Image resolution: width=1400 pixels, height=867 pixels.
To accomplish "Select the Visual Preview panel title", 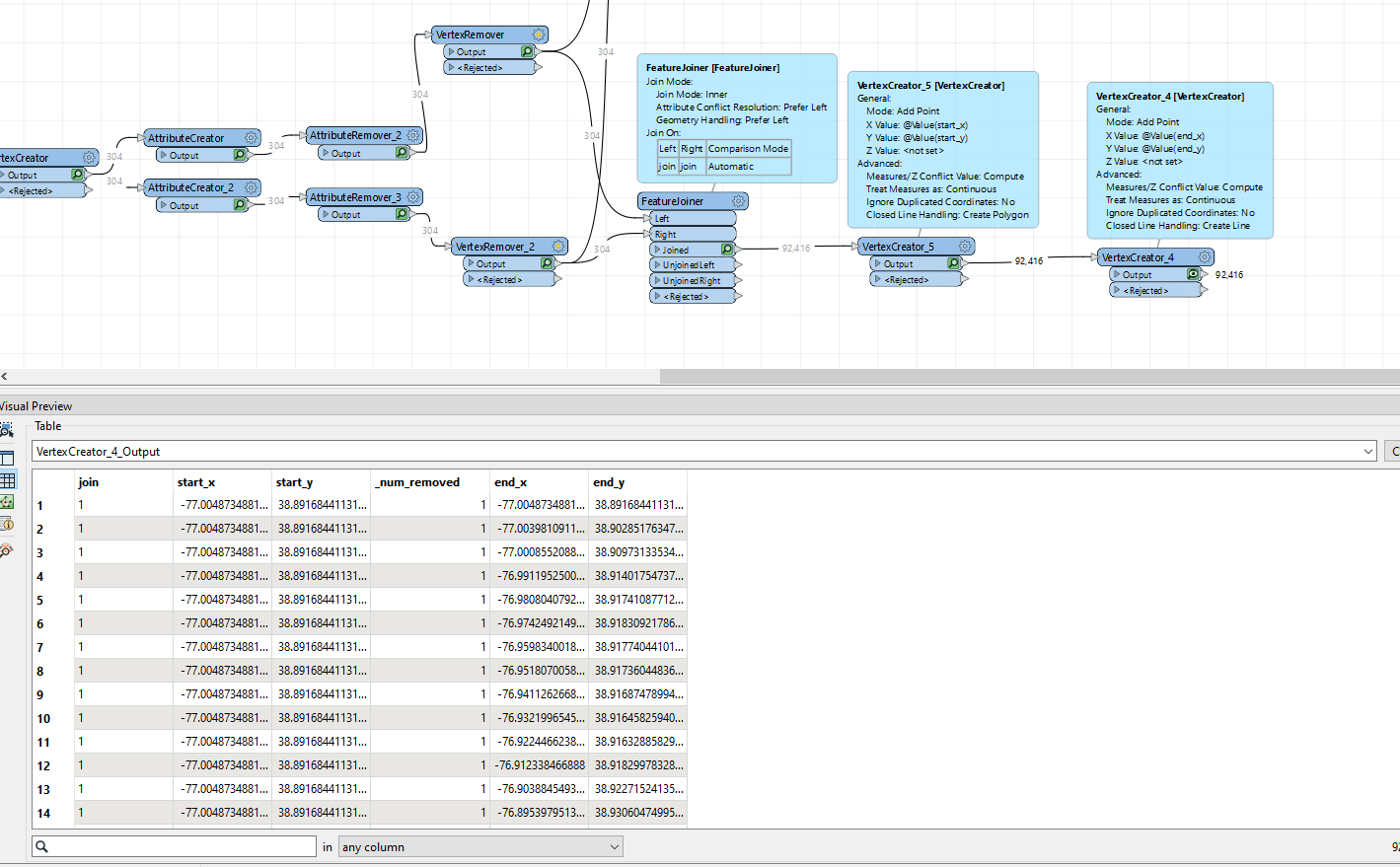I will 36,405.
